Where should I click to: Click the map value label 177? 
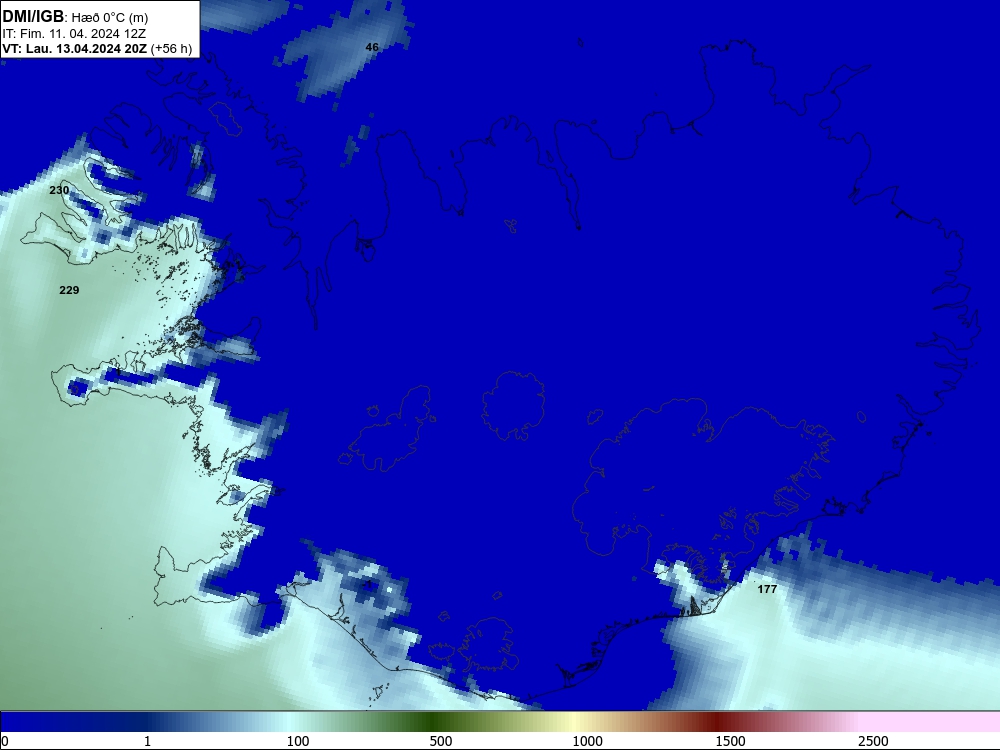tap(767, 589)
